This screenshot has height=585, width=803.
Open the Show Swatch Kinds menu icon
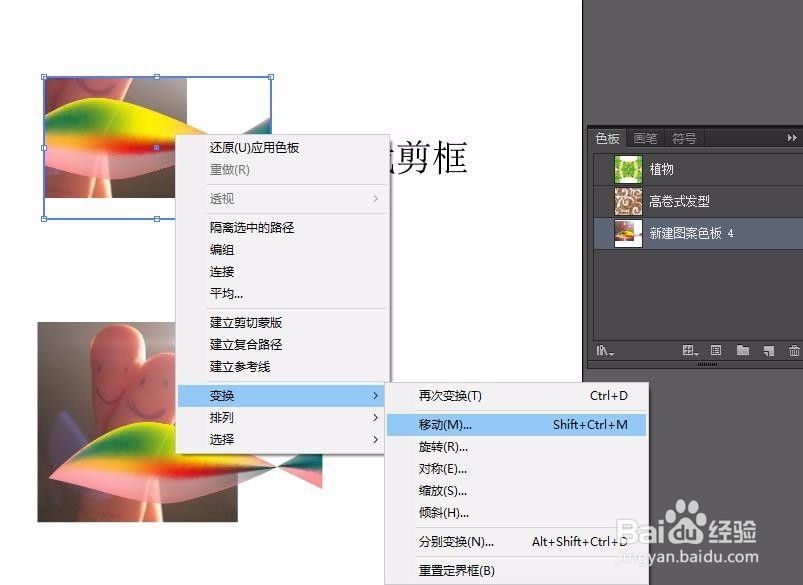pyautogui.click(x=690, y=350)
